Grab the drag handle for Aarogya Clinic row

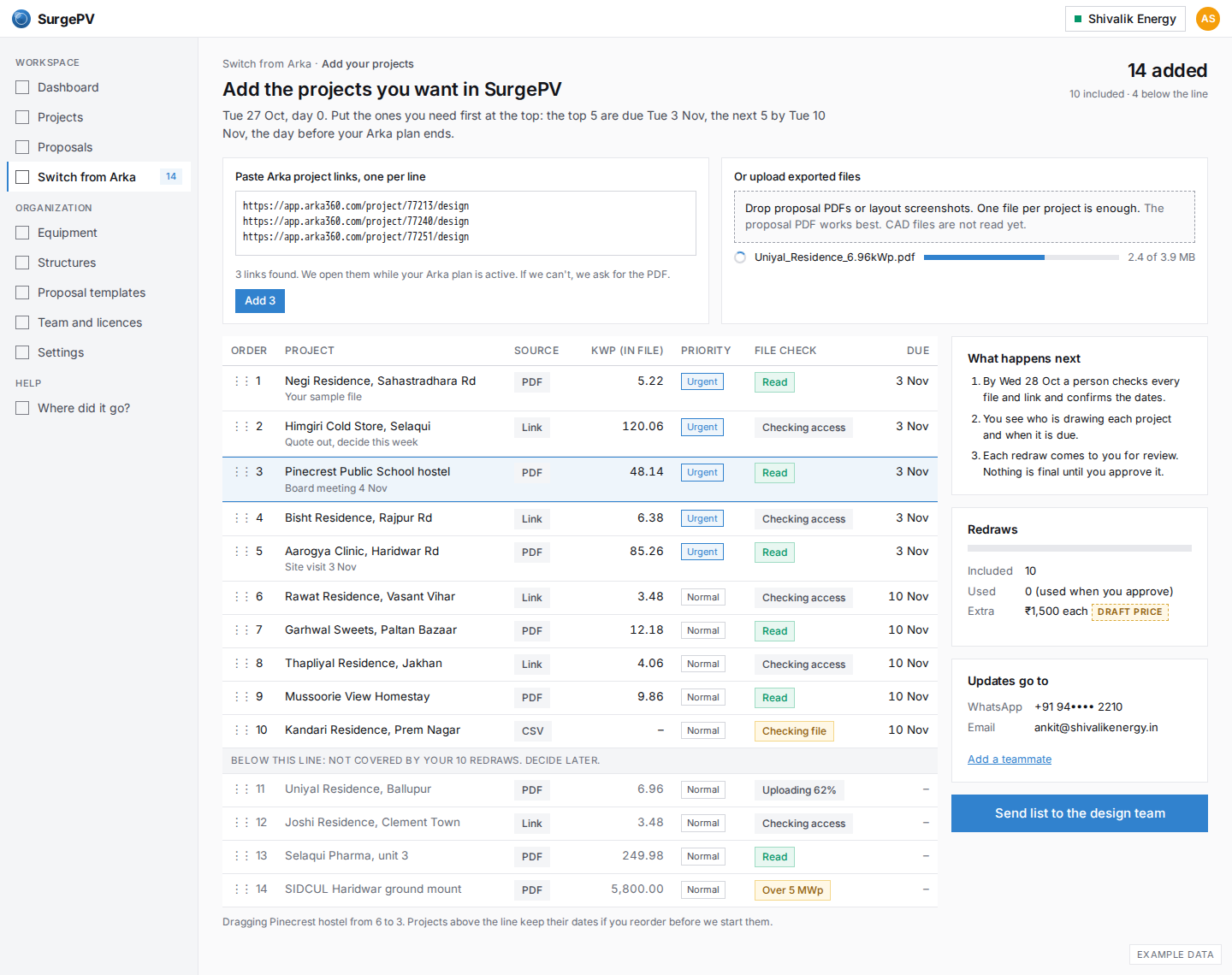pos(241,552)
